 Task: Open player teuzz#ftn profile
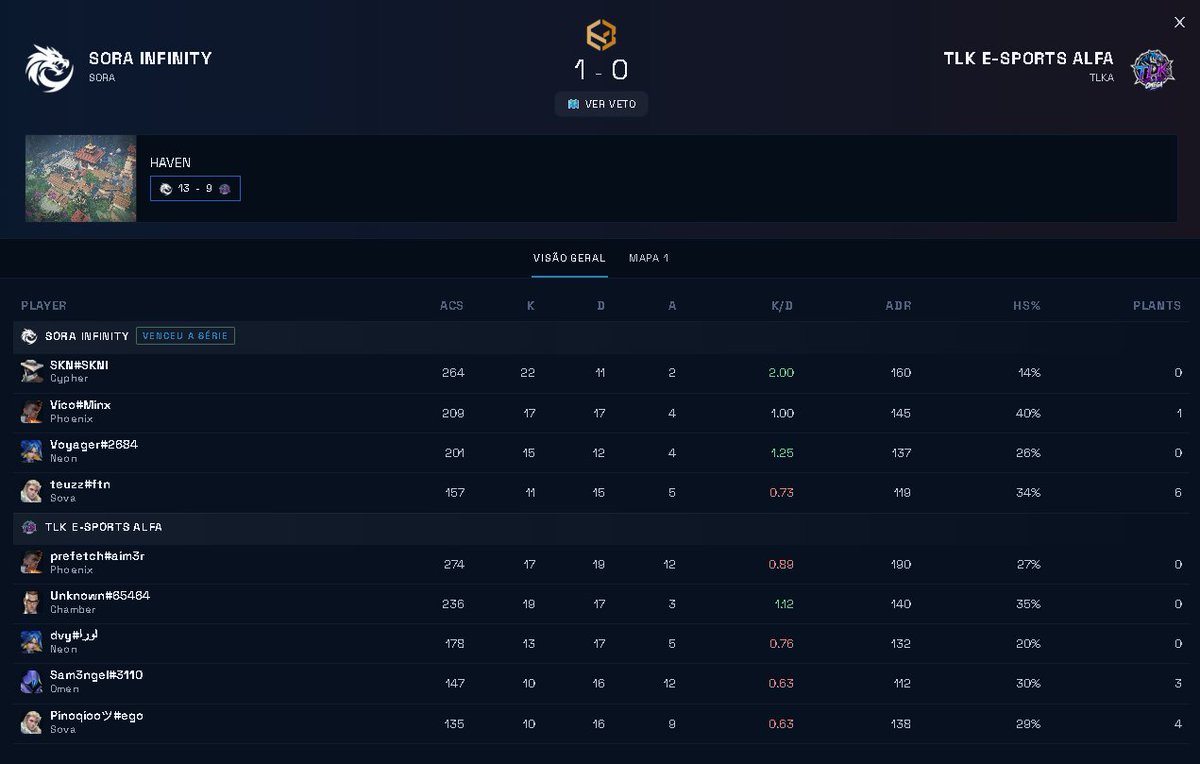pyautogui.click(x=80, y=485)
